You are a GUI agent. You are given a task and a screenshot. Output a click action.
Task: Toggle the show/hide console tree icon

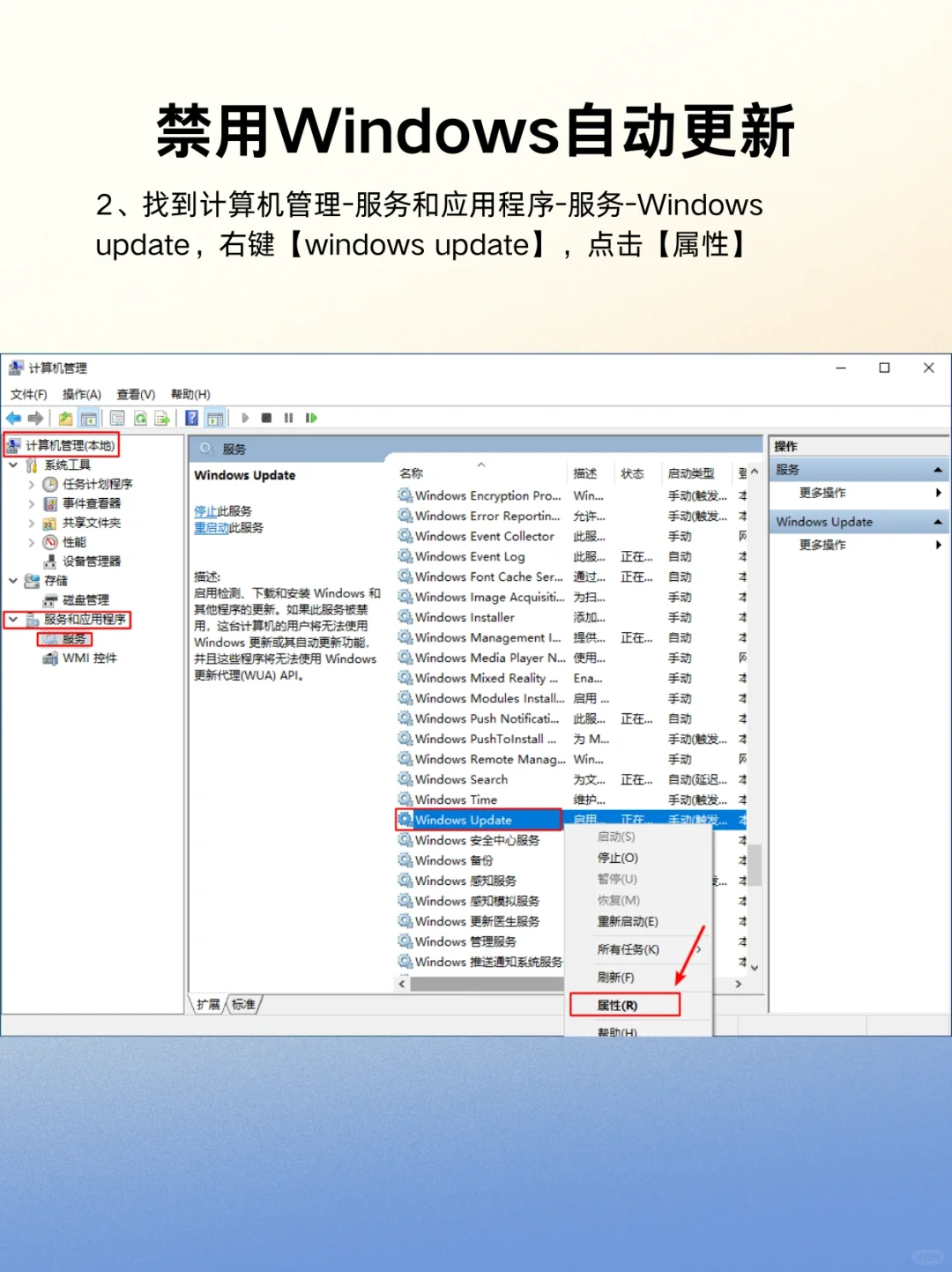[88, 418]
